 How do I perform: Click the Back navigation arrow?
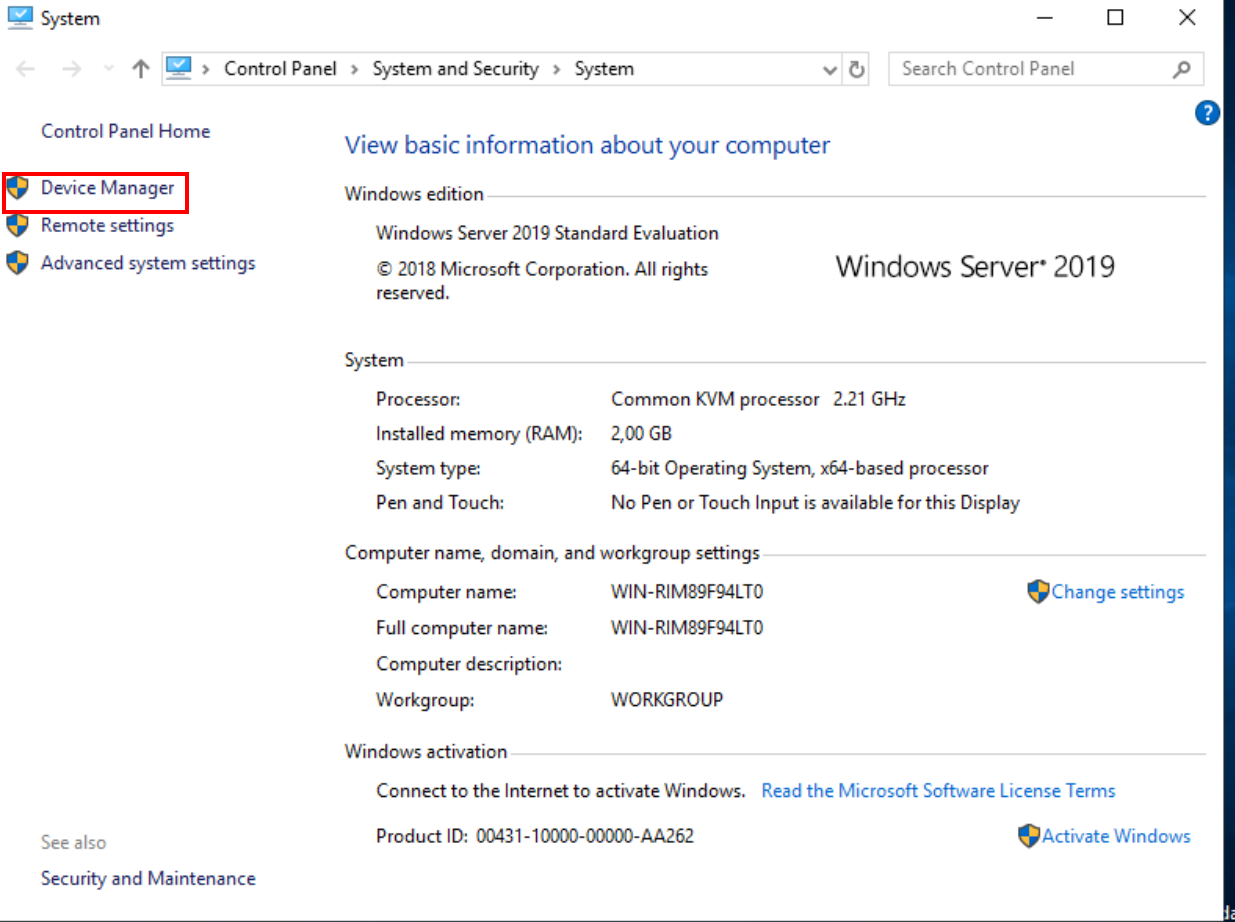[26, 69]
